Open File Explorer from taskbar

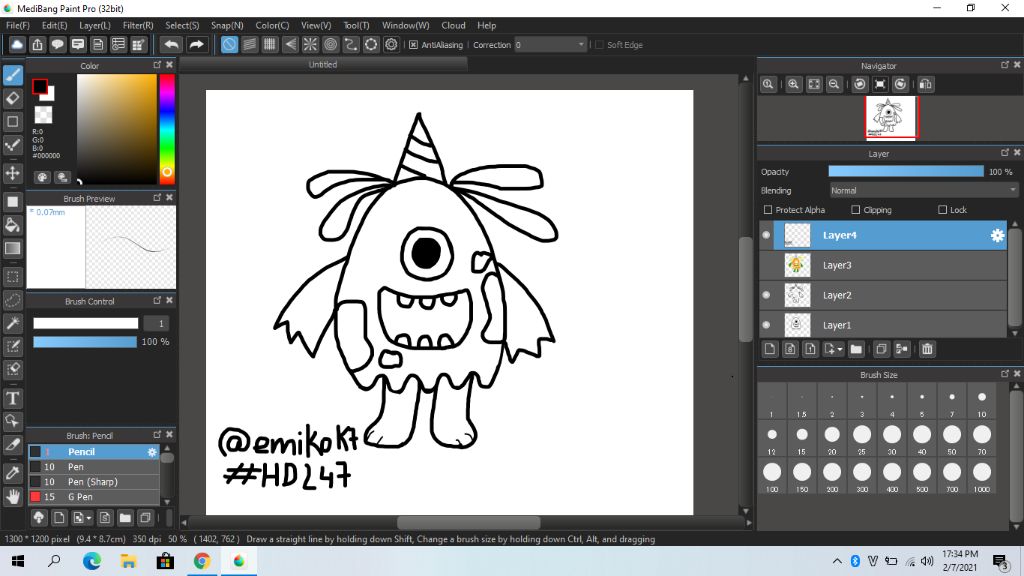pos(129,561)
